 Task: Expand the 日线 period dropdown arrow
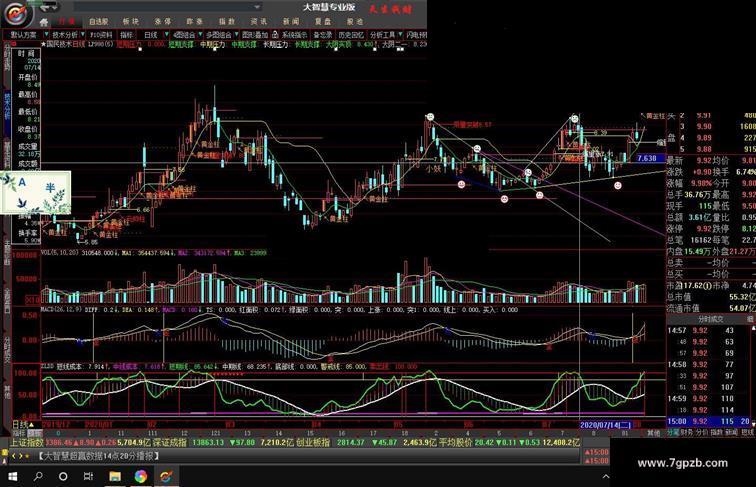point(166,35)
